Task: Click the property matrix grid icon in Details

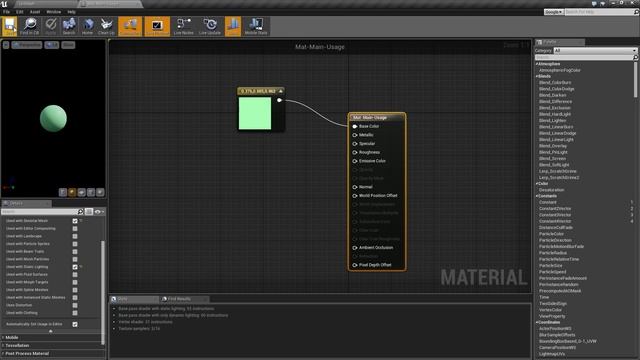Action: [x=89, y=211]
